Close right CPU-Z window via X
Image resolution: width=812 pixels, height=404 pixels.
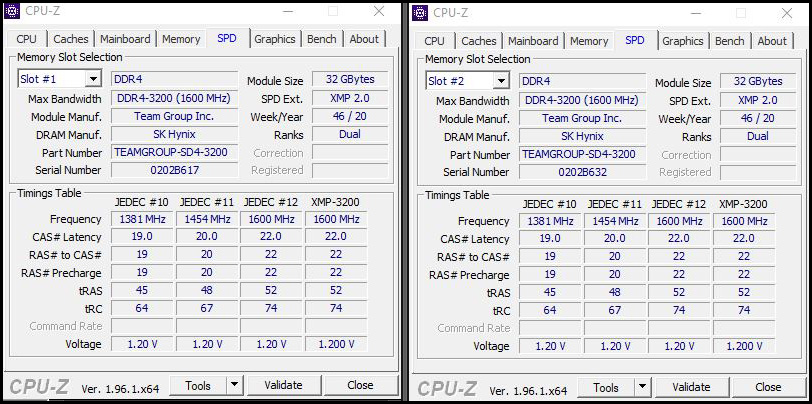787,13
